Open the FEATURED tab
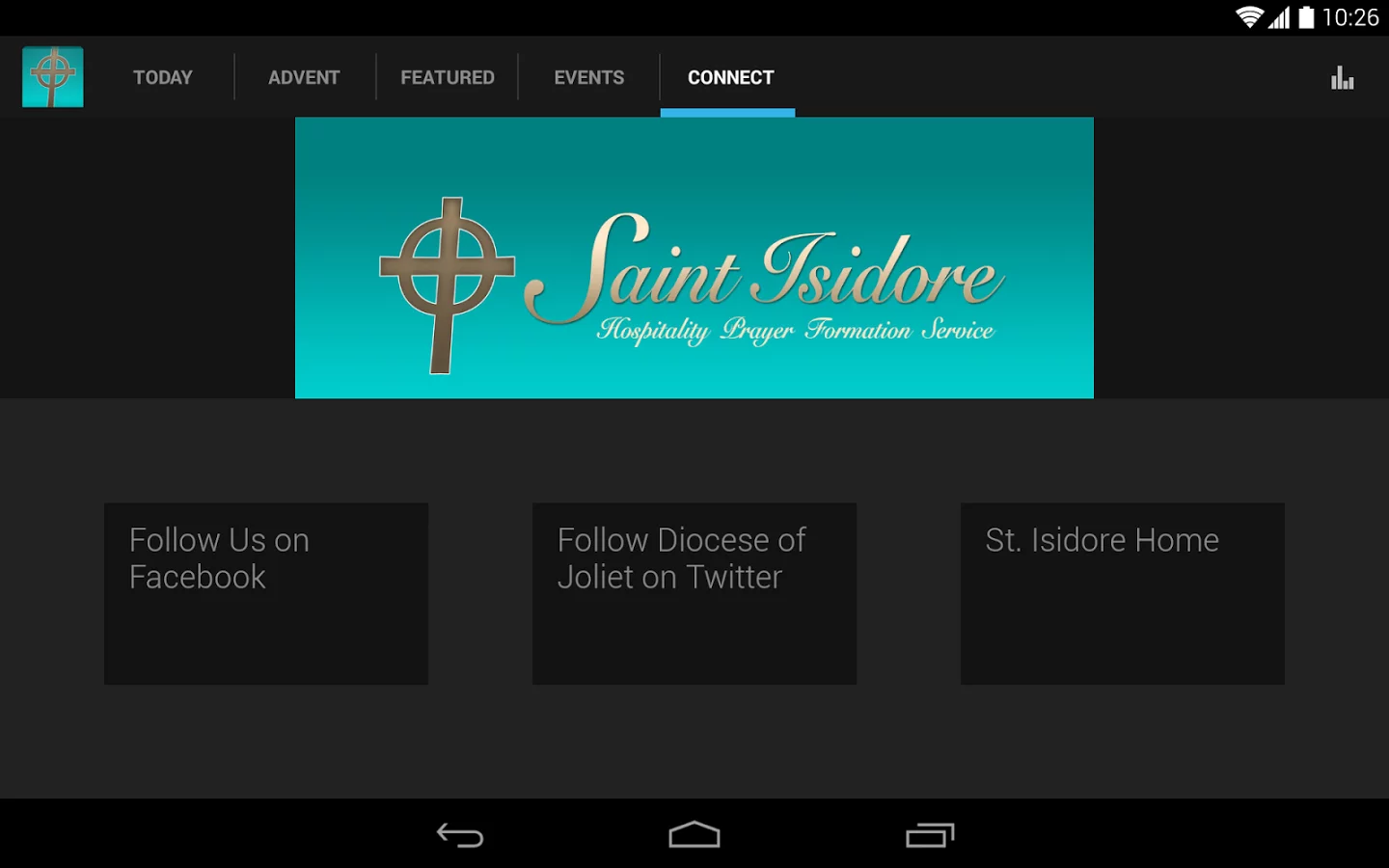1389x868 pixels. (448, 77)
